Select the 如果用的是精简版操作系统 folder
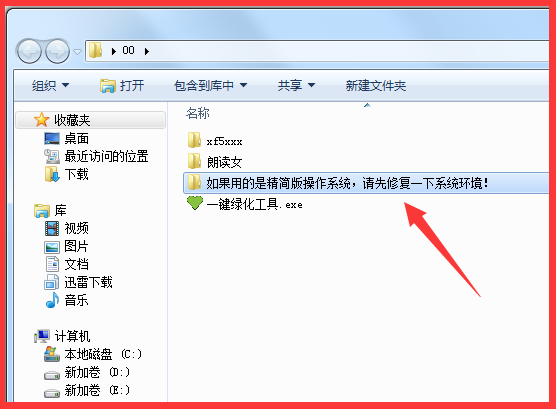The image size is (556, 409). (366, 183)
